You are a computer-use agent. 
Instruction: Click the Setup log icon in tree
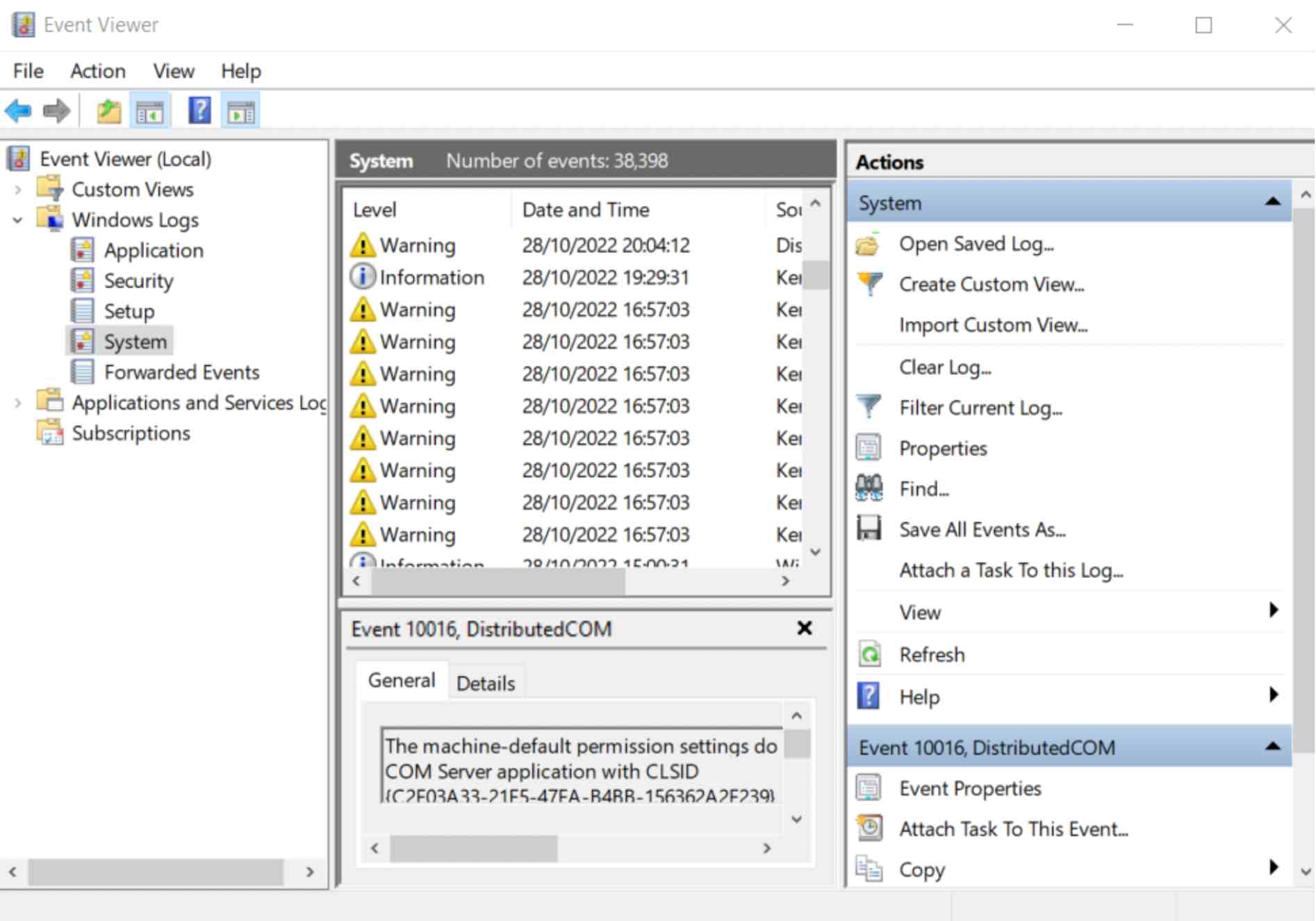(83, 311)
